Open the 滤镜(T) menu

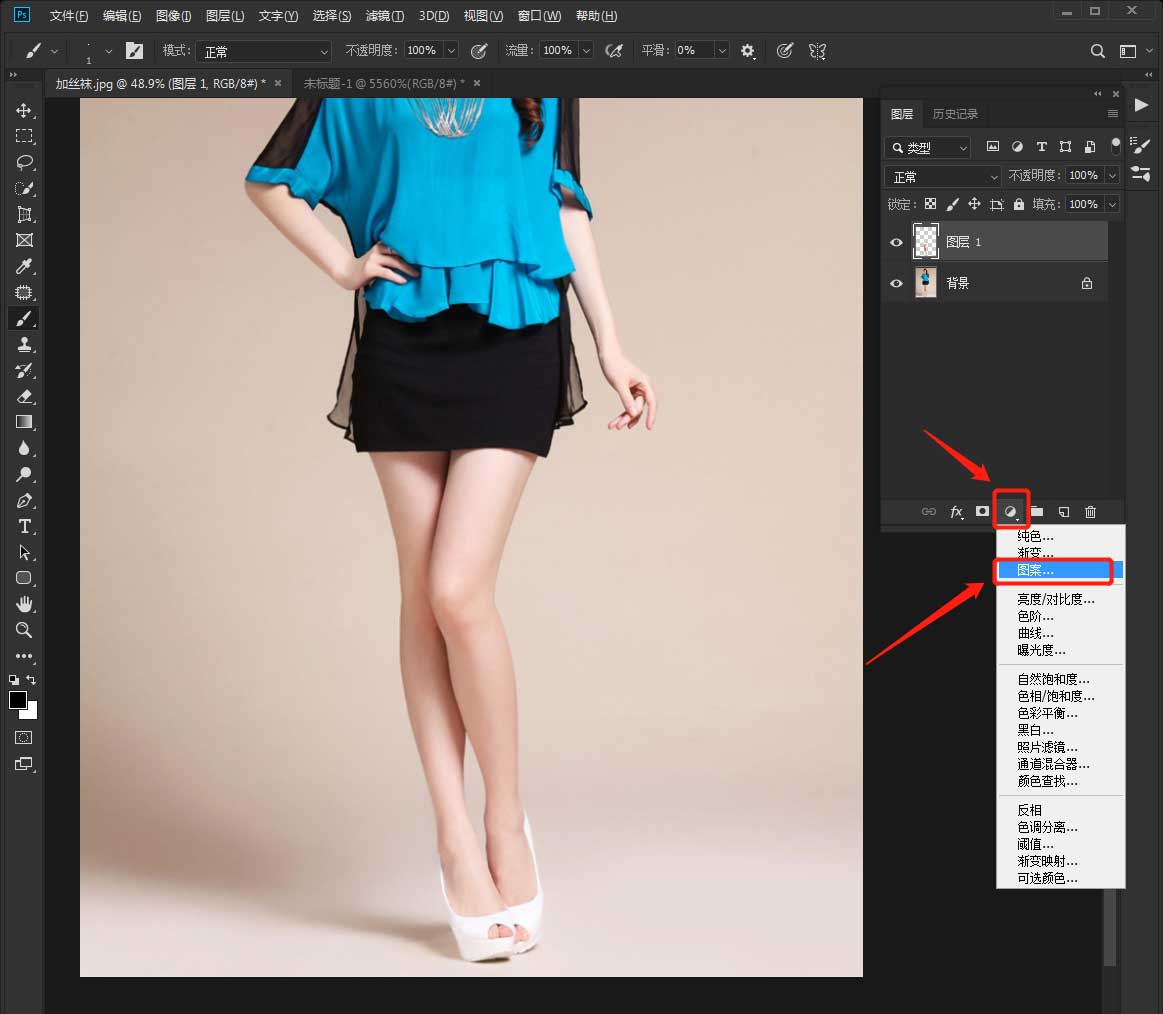pyautogui.click(x=385, y=16)
